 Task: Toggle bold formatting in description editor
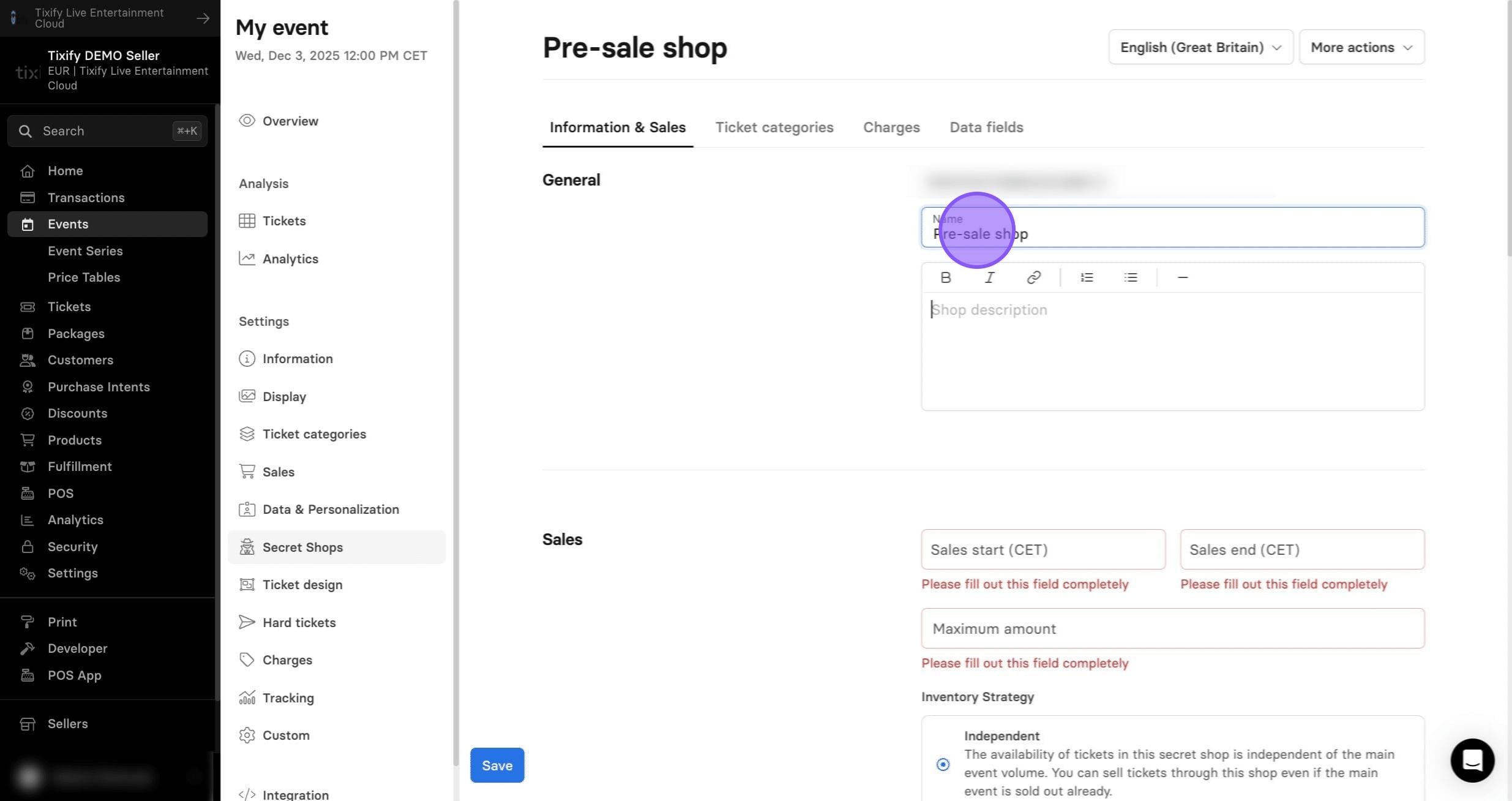(945, 277)
